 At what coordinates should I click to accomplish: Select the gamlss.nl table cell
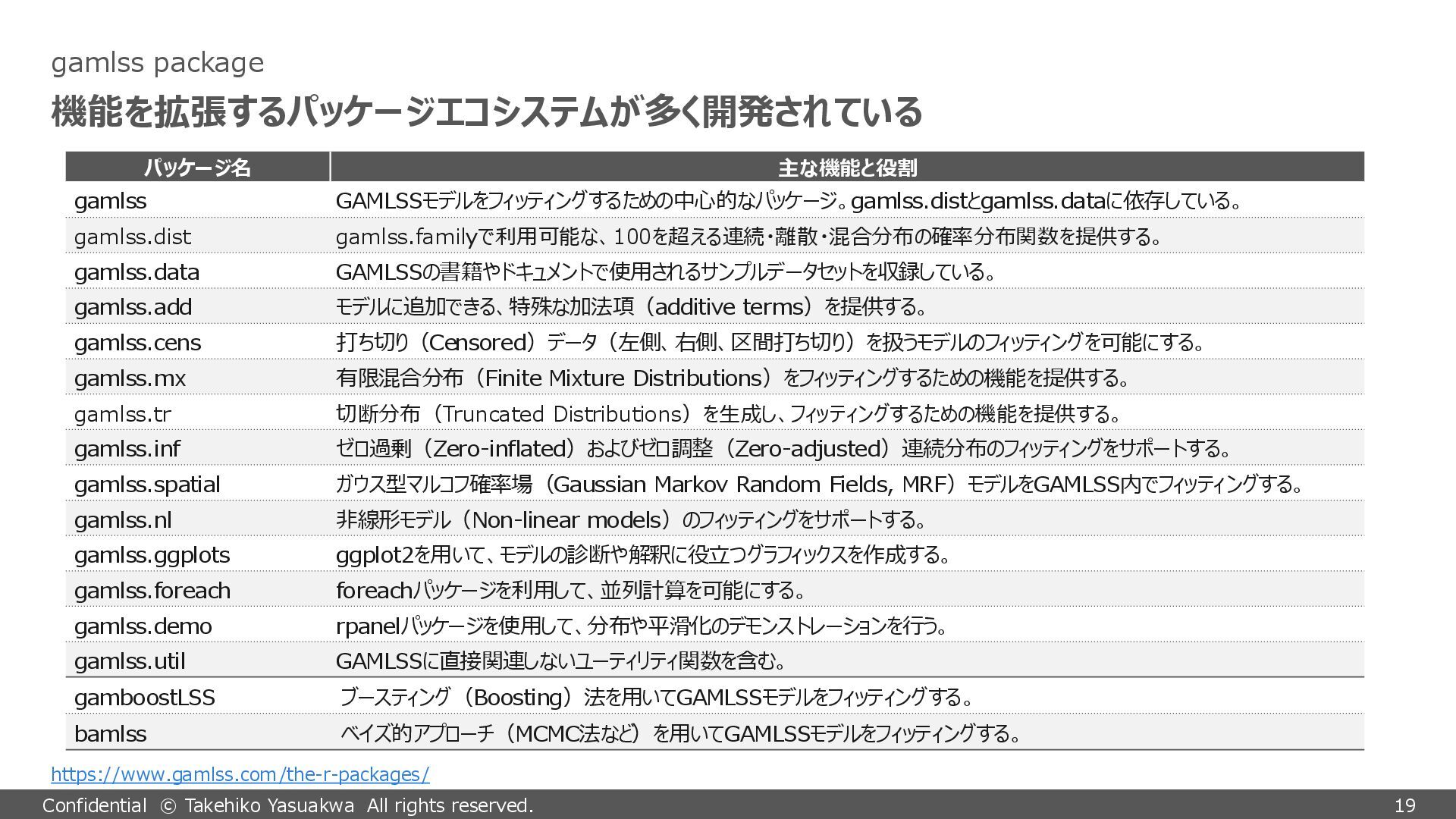tap(123, 520)
